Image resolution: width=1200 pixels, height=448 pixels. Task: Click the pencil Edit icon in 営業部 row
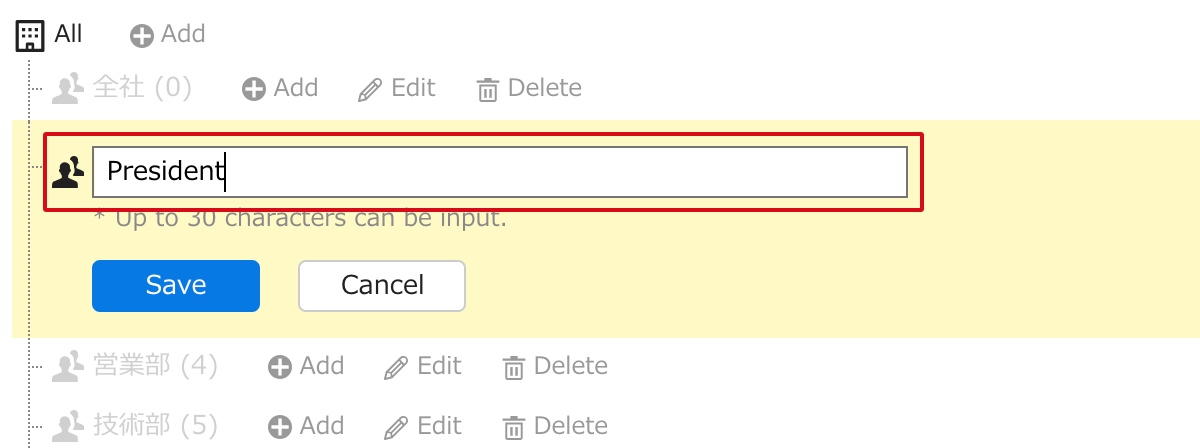pyautogui.click(x=396, y=367)
